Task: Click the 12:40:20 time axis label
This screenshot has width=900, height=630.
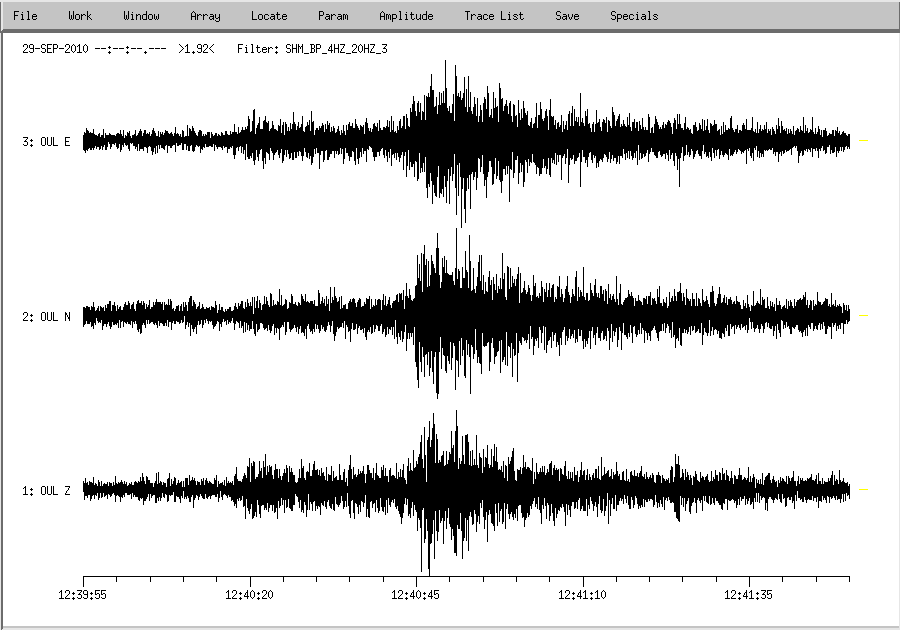Action: pyautogui.click(x=249, y=594)
